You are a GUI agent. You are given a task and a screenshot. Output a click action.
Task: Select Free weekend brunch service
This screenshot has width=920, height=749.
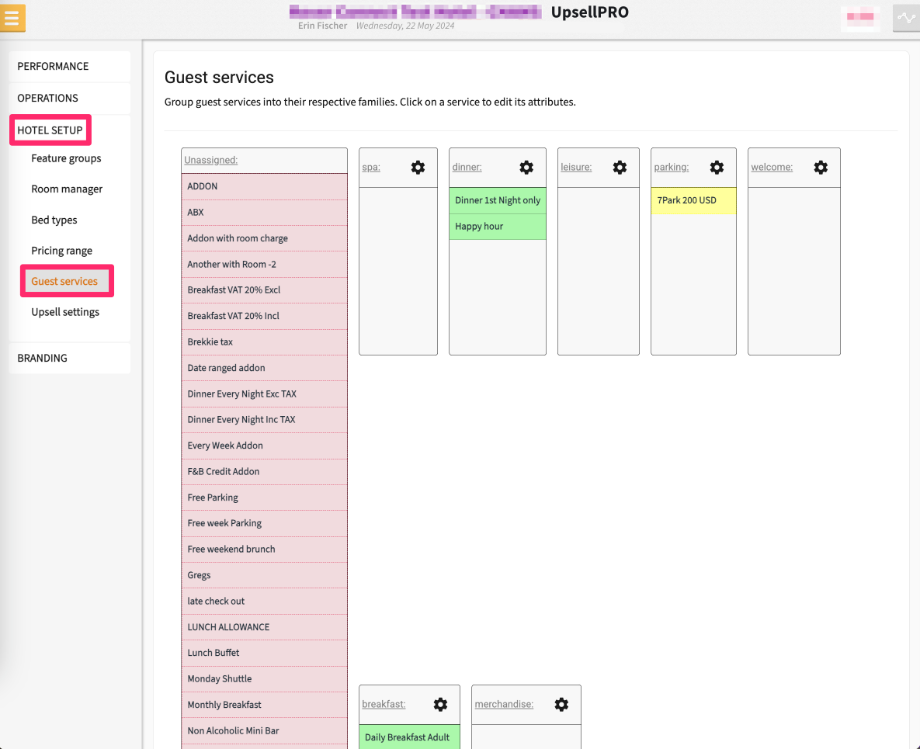tap(265, 549)
